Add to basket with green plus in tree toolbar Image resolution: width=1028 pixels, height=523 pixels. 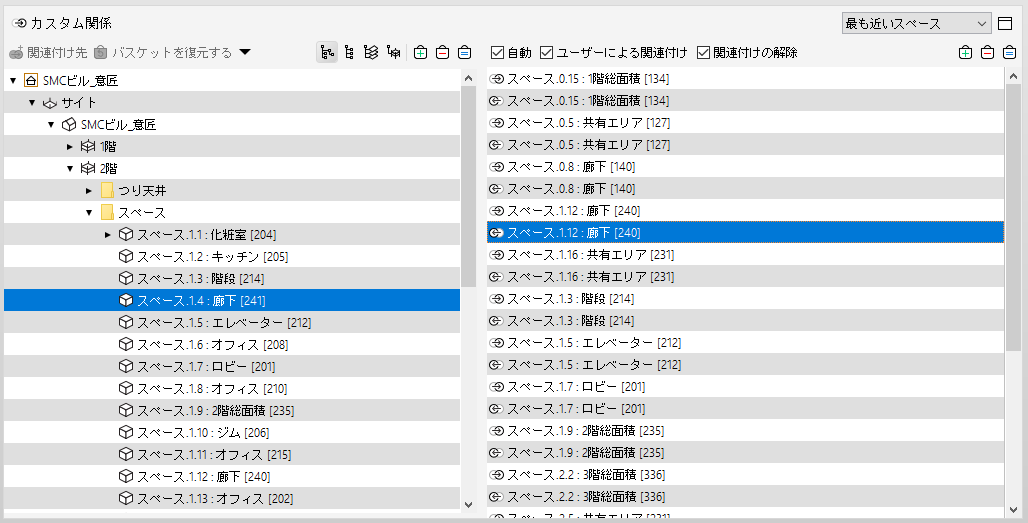421,52
